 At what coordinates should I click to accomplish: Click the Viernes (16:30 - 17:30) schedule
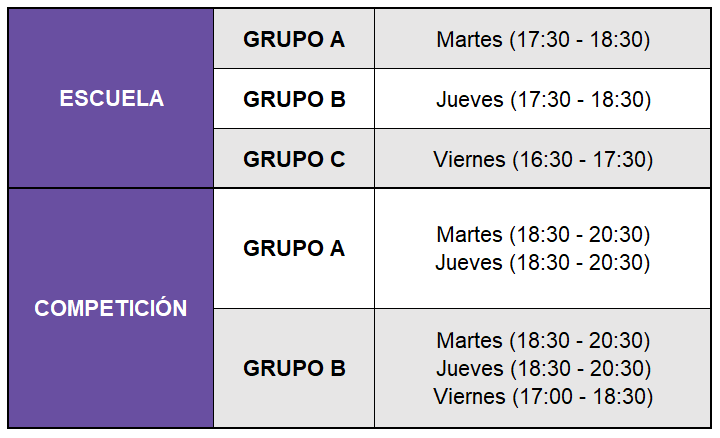click(x=543, y=159)
